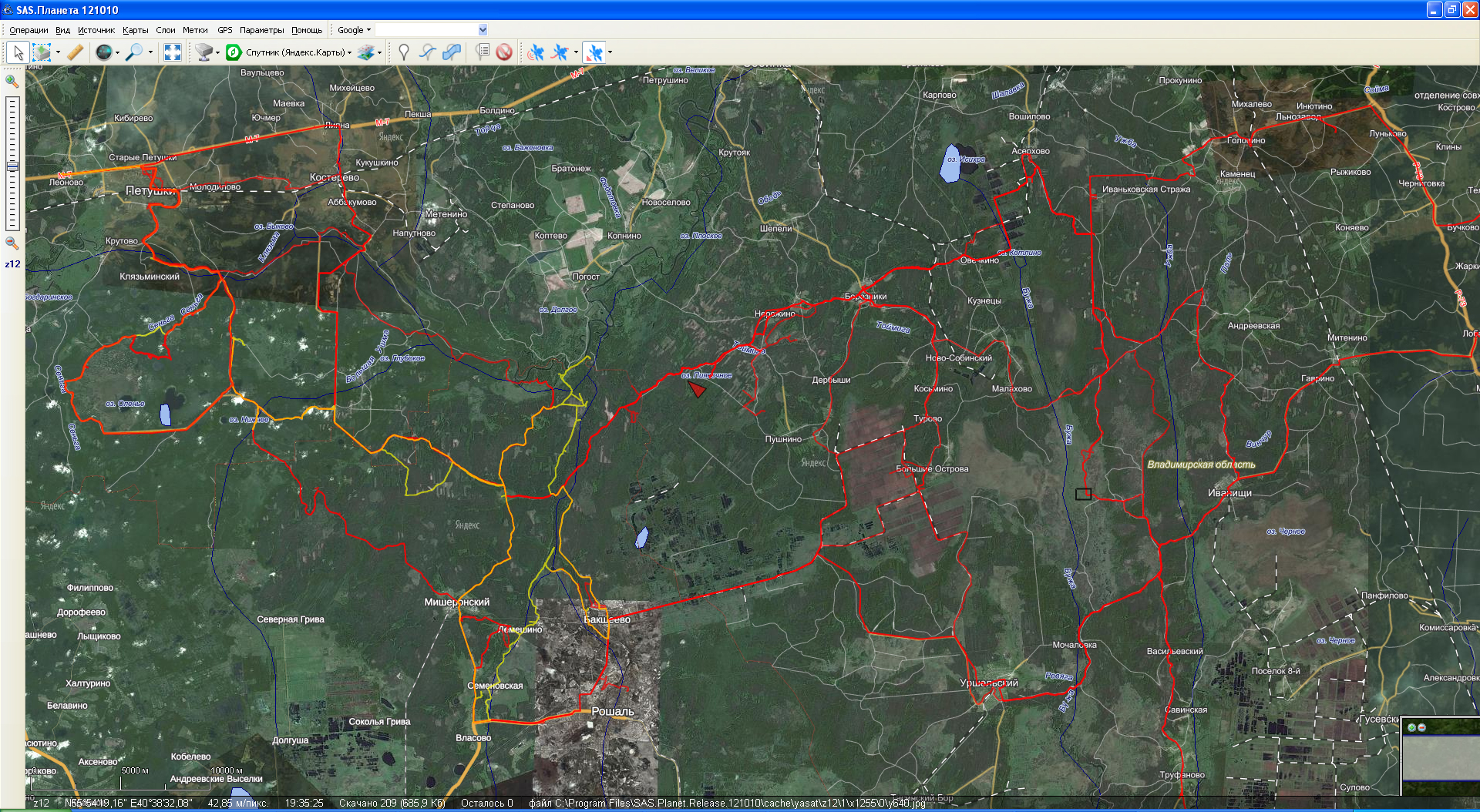This screenshot has width=1480, height=812.
Task: Open the Операции menu
Action: (x=29, y=30)
